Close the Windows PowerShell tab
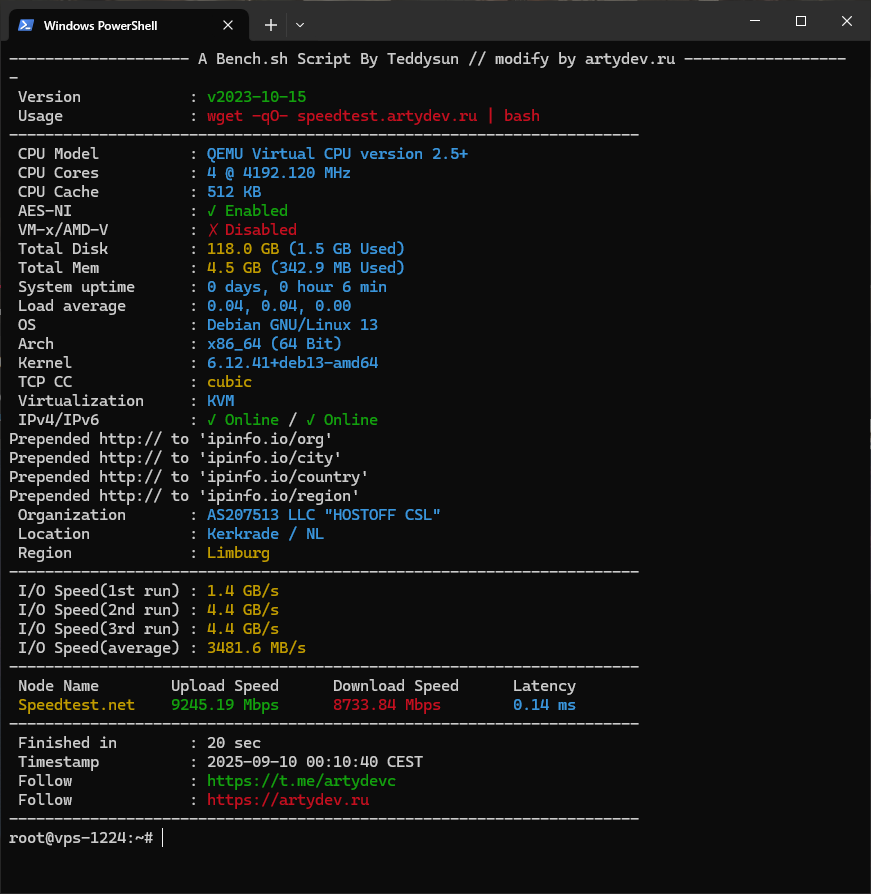This screenshot has width=871, height=894. pos(228,25)
